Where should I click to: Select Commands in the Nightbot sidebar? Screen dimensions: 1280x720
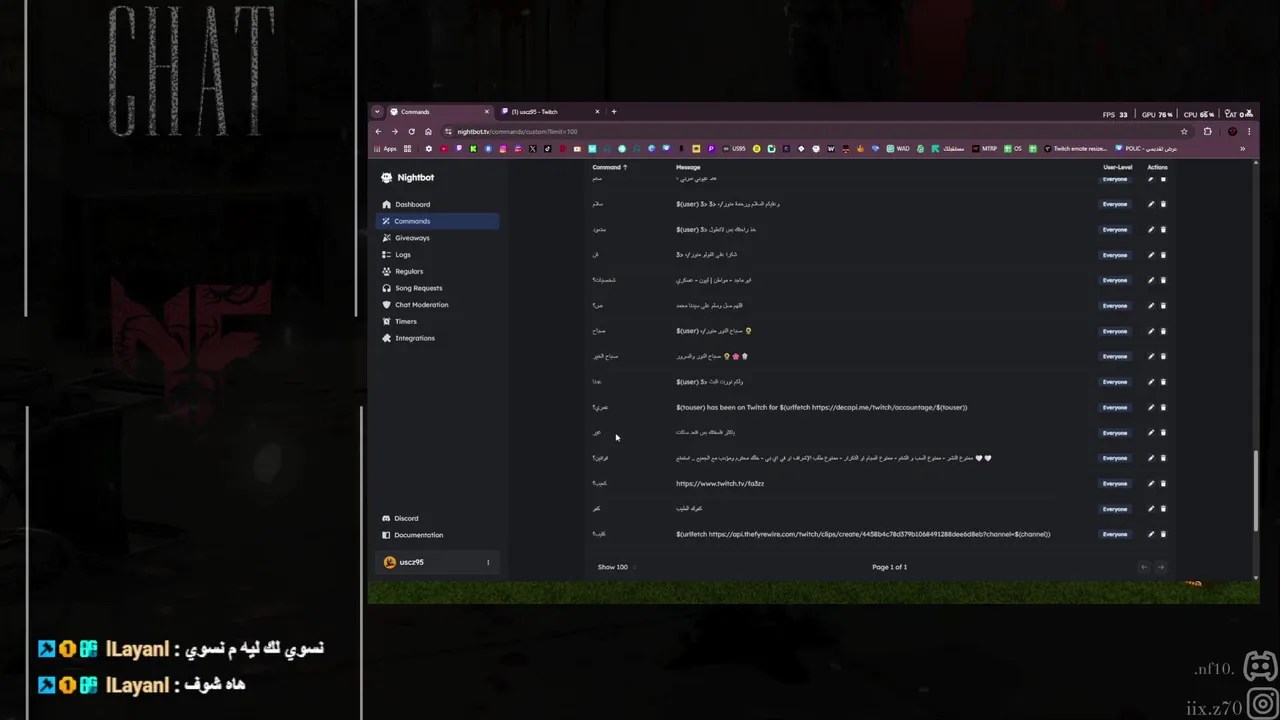(438, 221)
